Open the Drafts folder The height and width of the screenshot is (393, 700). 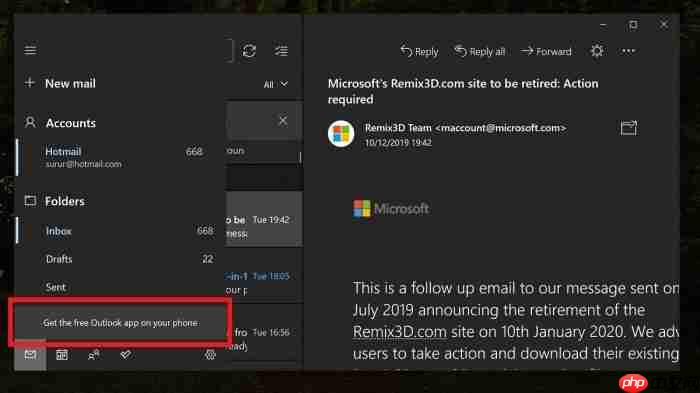pos(121,259)
